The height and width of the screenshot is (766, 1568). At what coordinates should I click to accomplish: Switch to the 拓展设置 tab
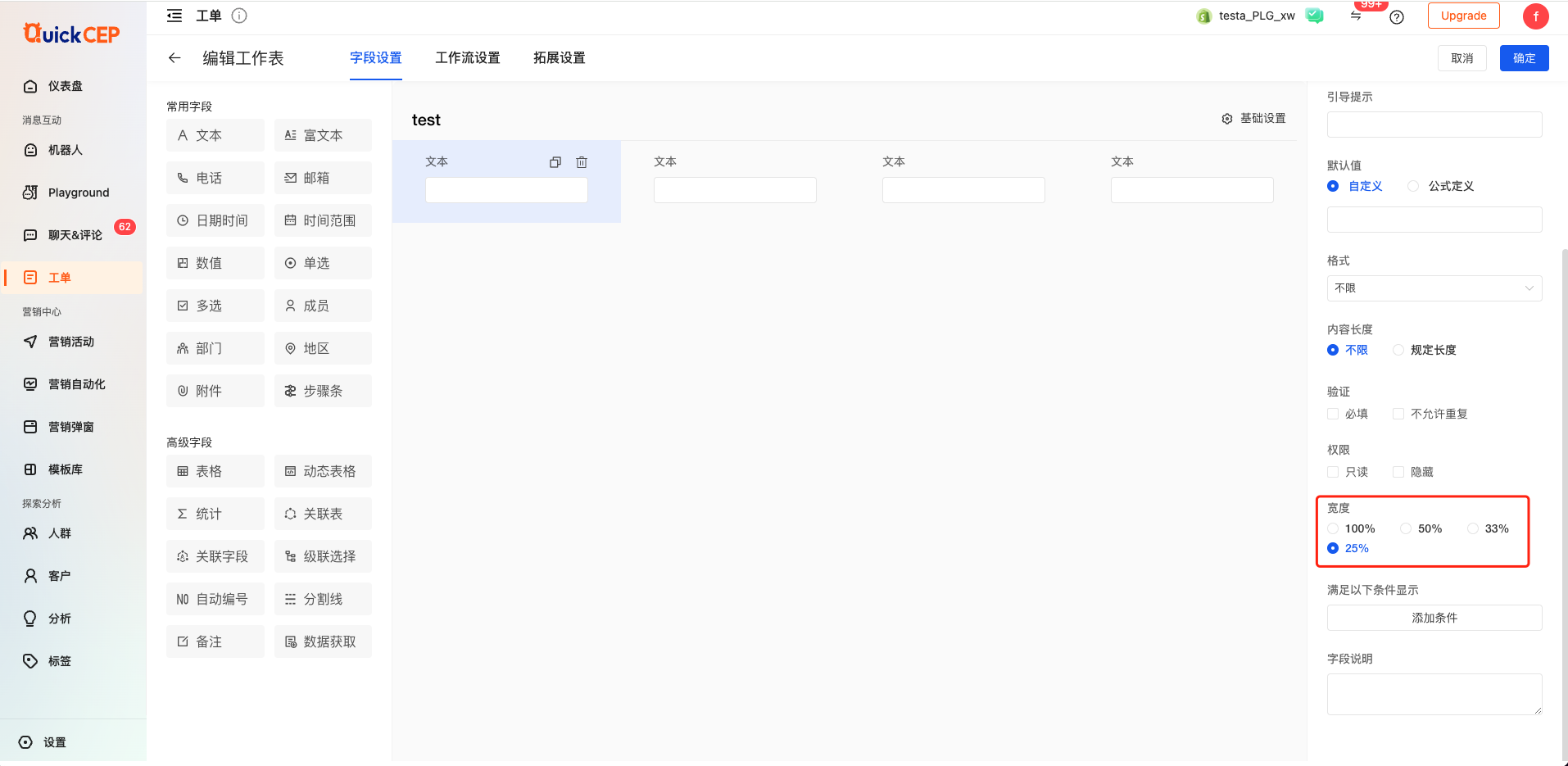[560, 58]
